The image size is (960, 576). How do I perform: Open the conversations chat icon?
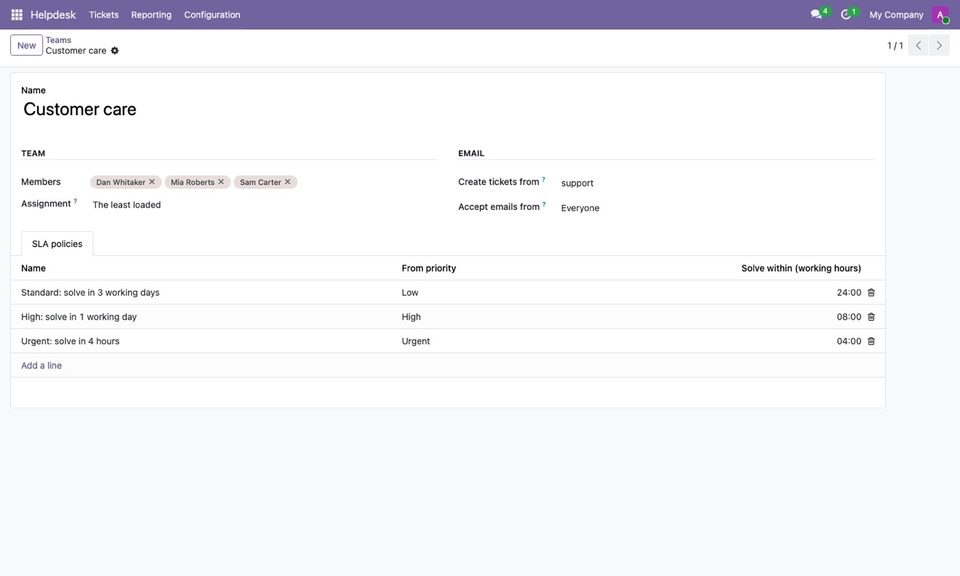(x=816, y=14)
